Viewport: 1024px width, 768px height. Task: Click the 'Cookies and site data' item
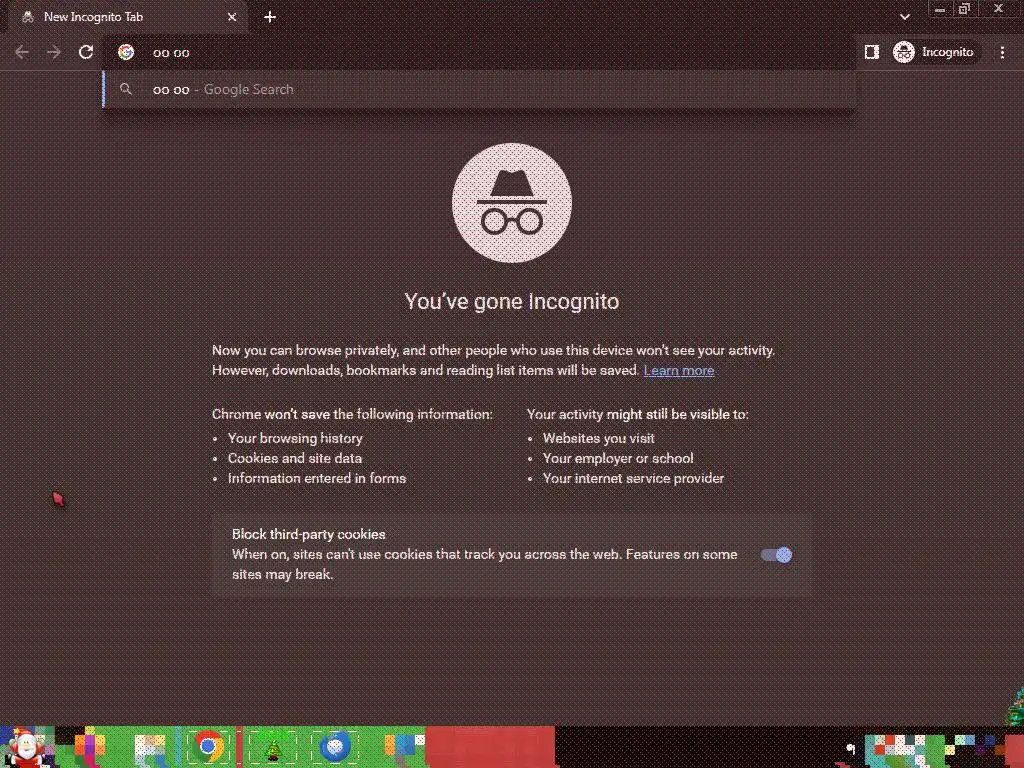point(295,458)
